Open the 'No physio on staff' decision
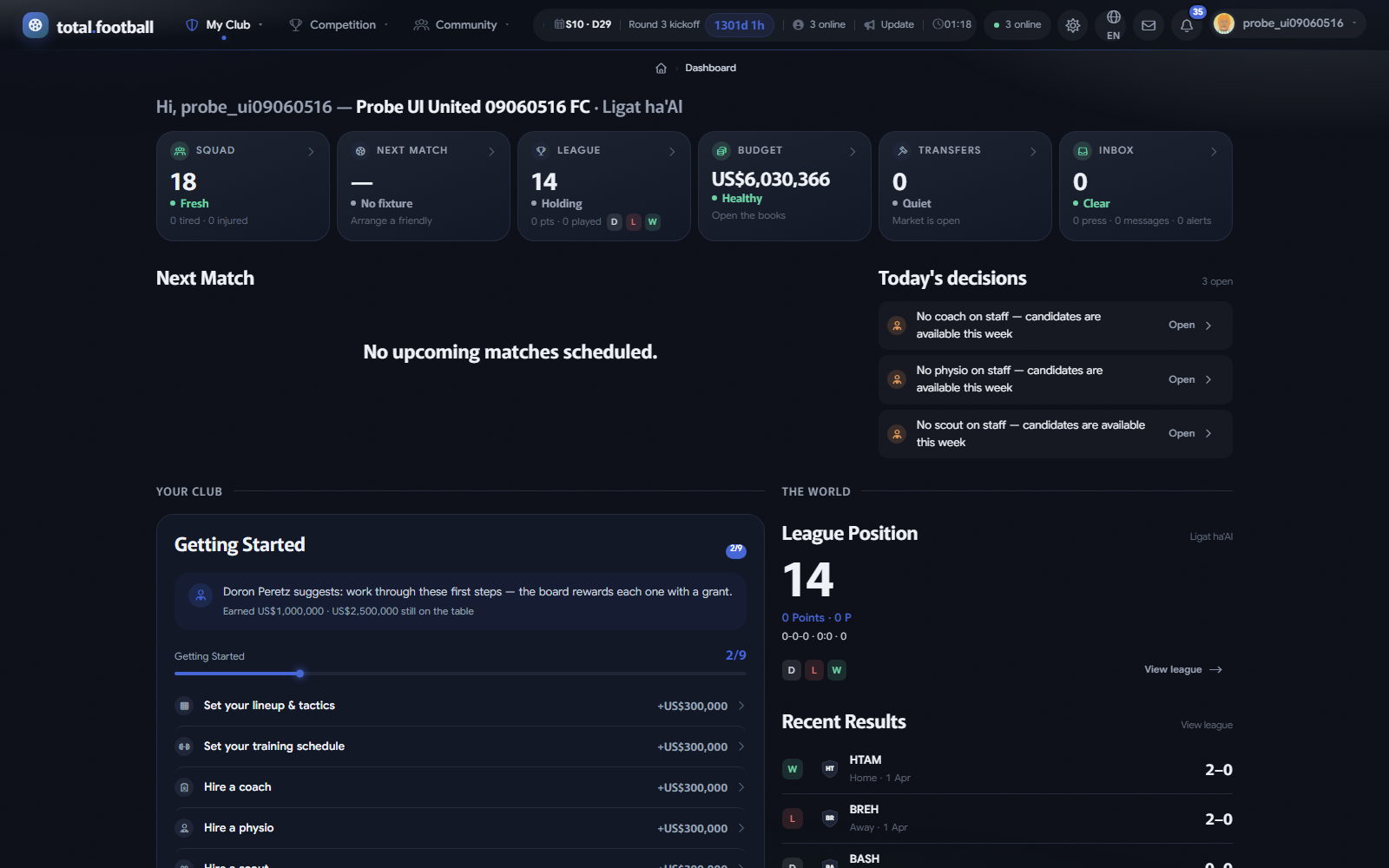This screenshot has height=868, width=1389. pos(1055,379)
